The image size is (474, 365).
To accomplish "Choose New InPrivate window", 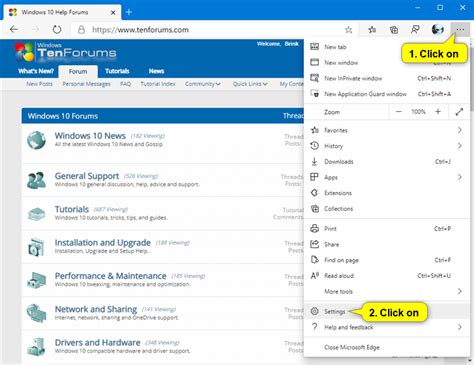I will click(387, 78).
